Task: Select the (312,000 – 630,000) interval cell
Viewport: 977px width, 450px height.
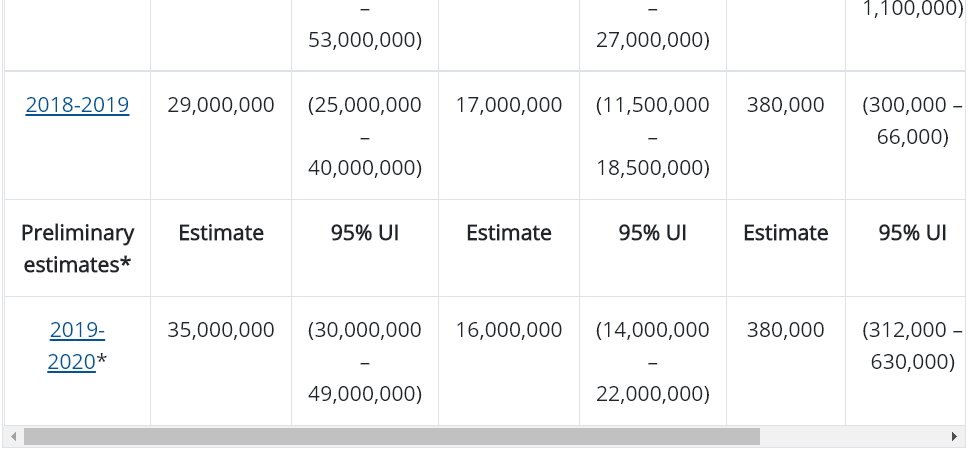Action: (912, 346)
